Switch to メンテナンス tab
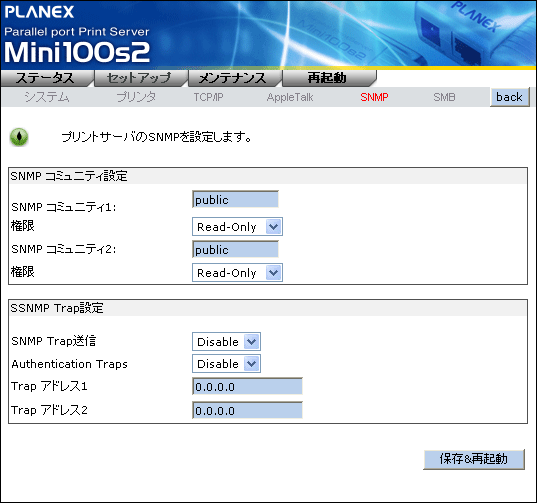This screenshot has width=537, height=503. point(233,78)
